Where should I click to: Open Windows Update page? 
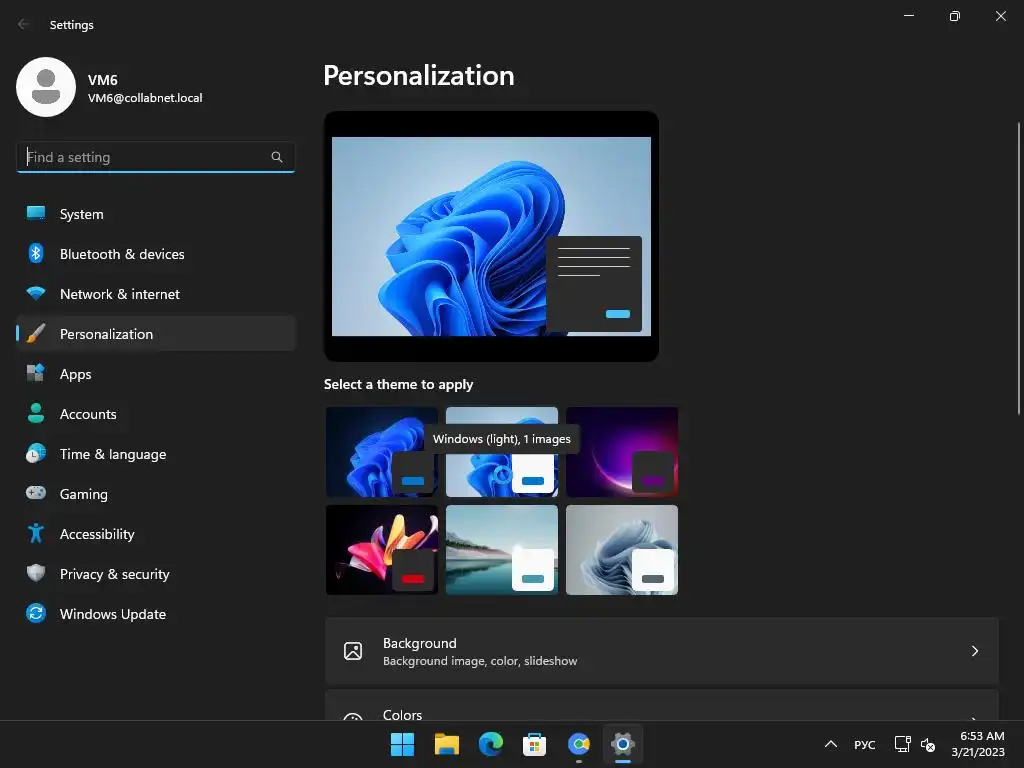[155, 613]
